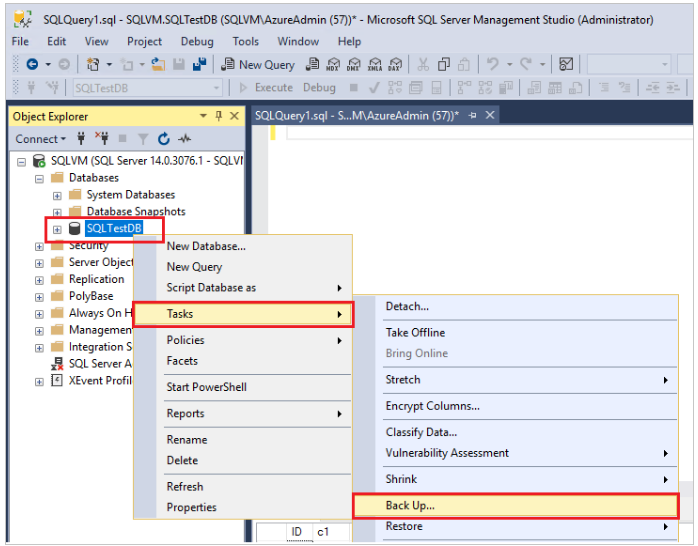Click the Disconnect icon in Object Explorer
Viewport: 698px width, 546px height.
(x=101, y=139)
